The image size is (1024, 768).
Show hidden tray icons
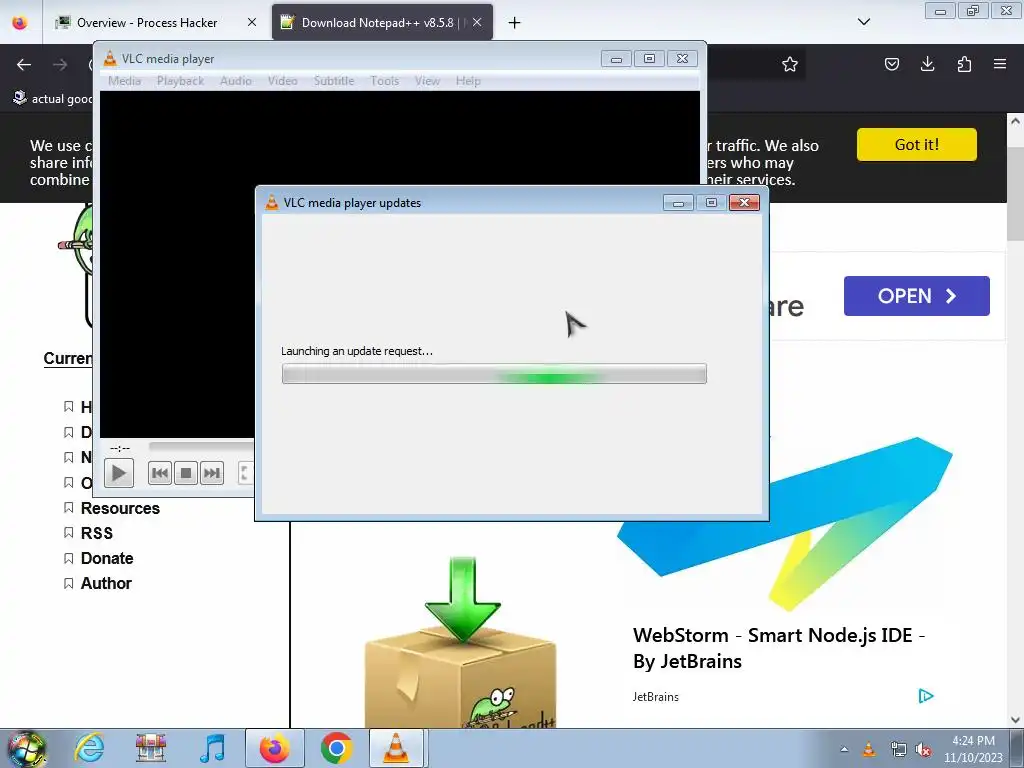click(844, 749)
